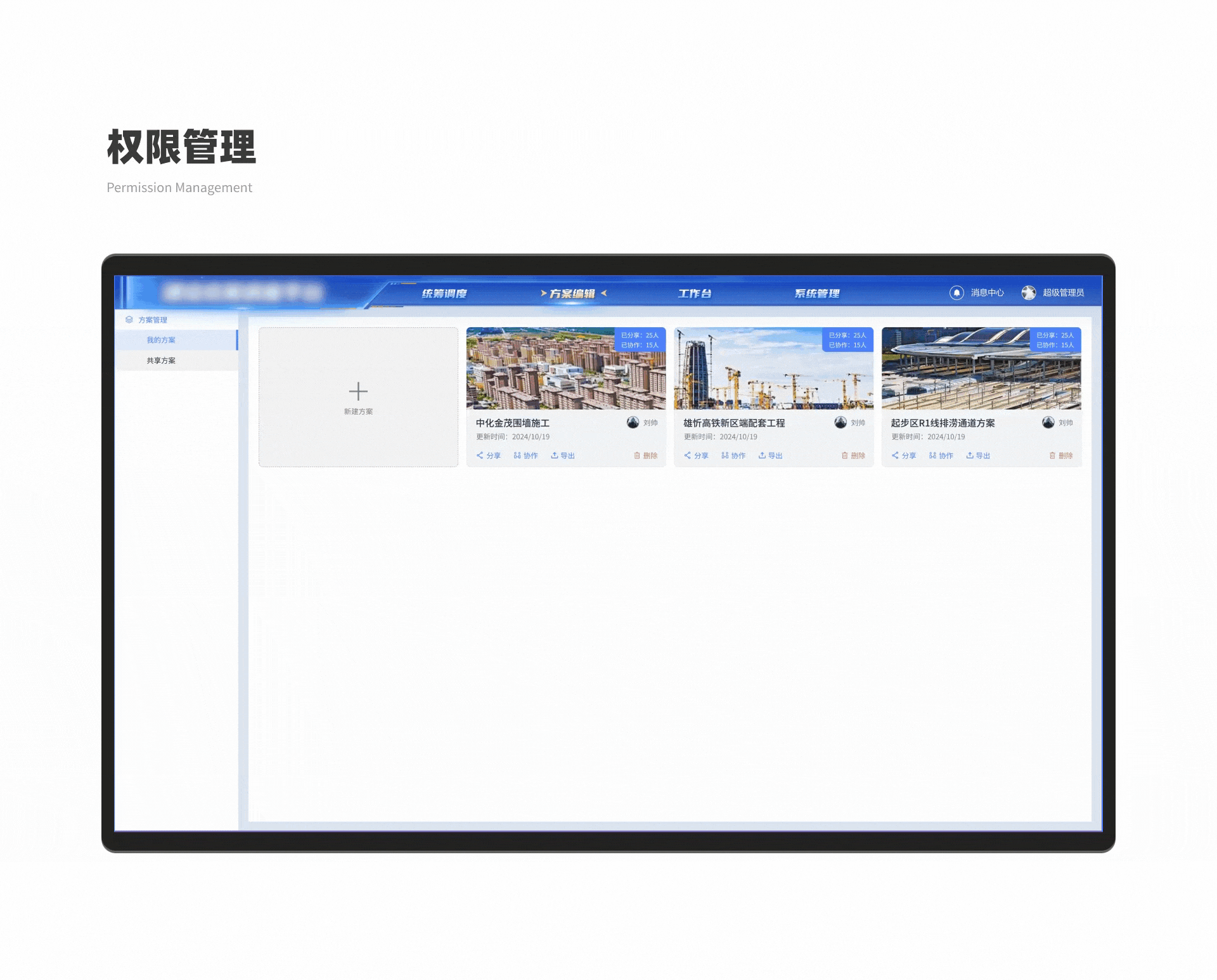Open collaboration for 中化金茂围墙施工 plan
Screen dimensions: 1217x980
pos(525,456)
